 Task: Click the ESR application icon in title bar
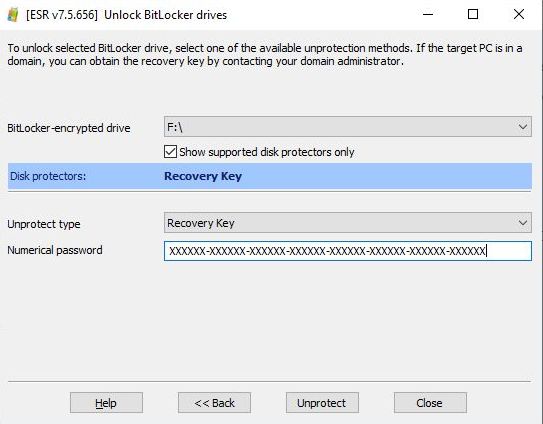click(13, 15)
